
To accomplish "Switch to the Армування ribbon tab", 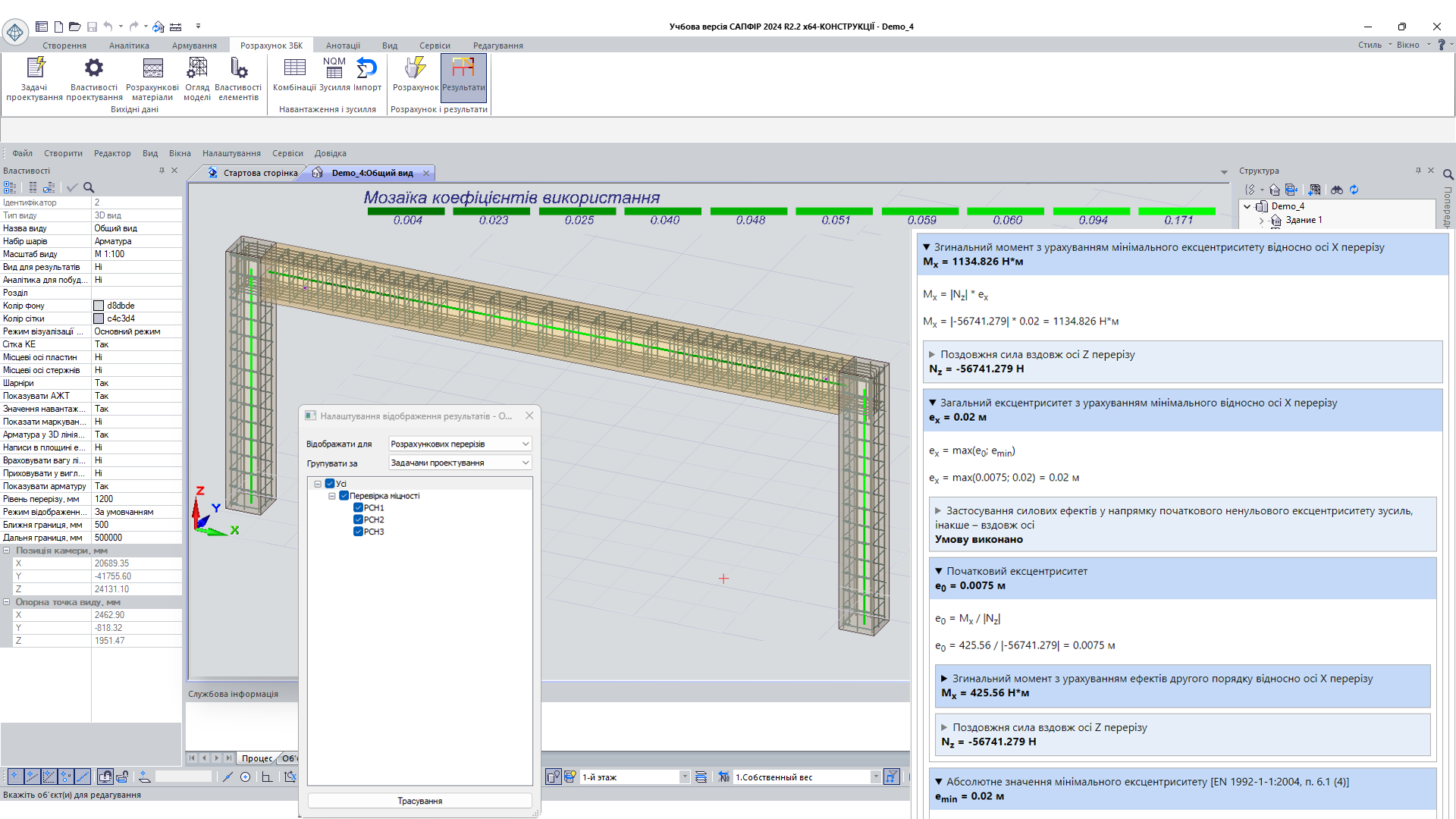I will pos(194,45).
